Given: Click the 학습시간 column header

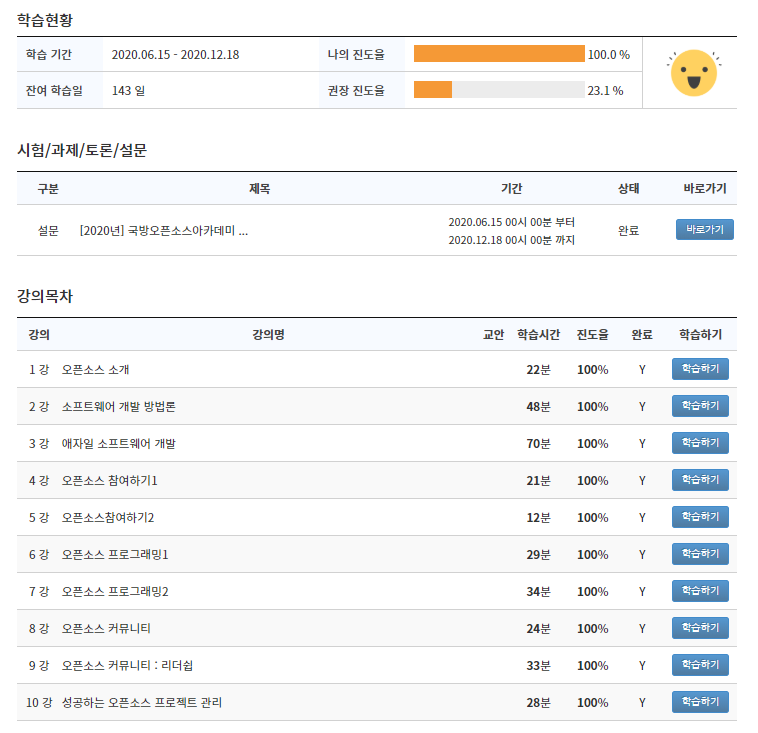Looking at the screenshot, I should point(539,335).
